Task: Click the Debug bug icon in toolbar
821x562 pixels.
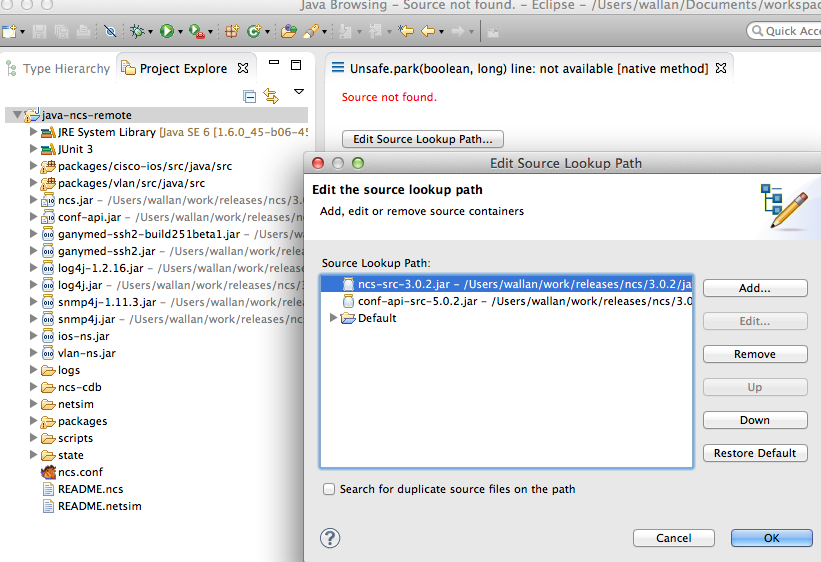Action: [137, 32]
